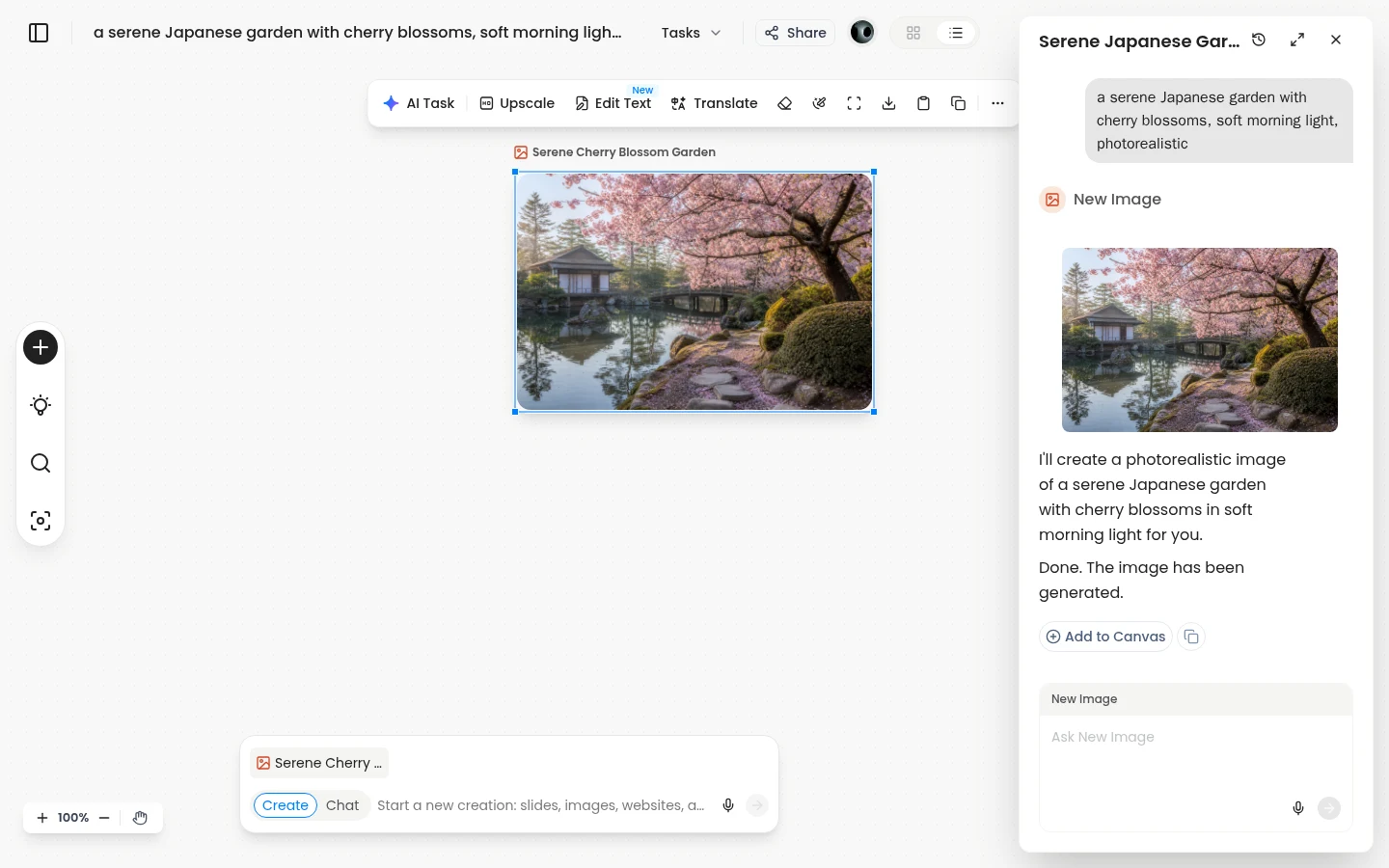Open the user avatar profile

pos(862,33)
